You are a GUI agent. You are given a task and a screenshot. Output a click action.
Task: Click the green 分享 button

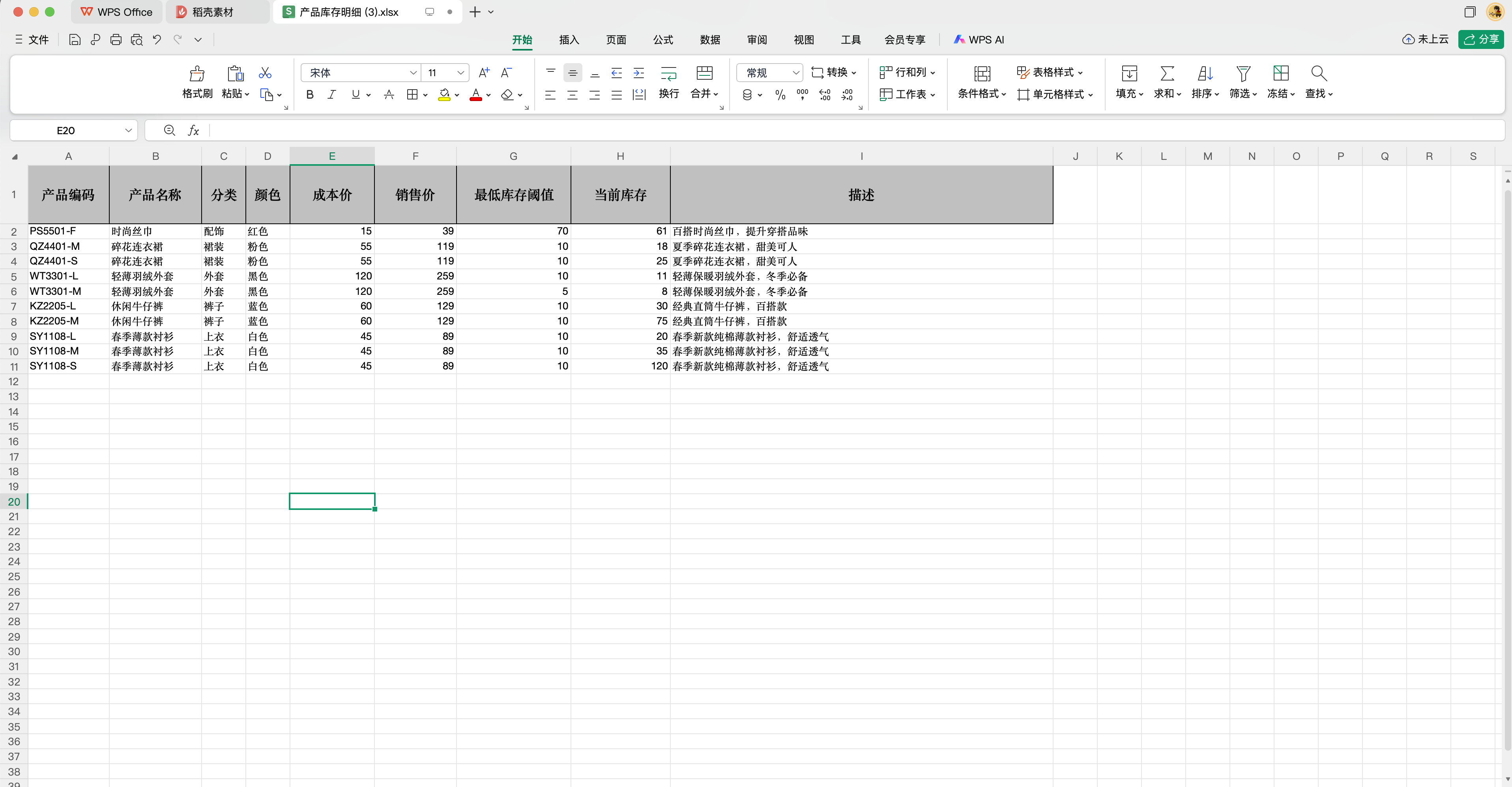click(1480, 39)
